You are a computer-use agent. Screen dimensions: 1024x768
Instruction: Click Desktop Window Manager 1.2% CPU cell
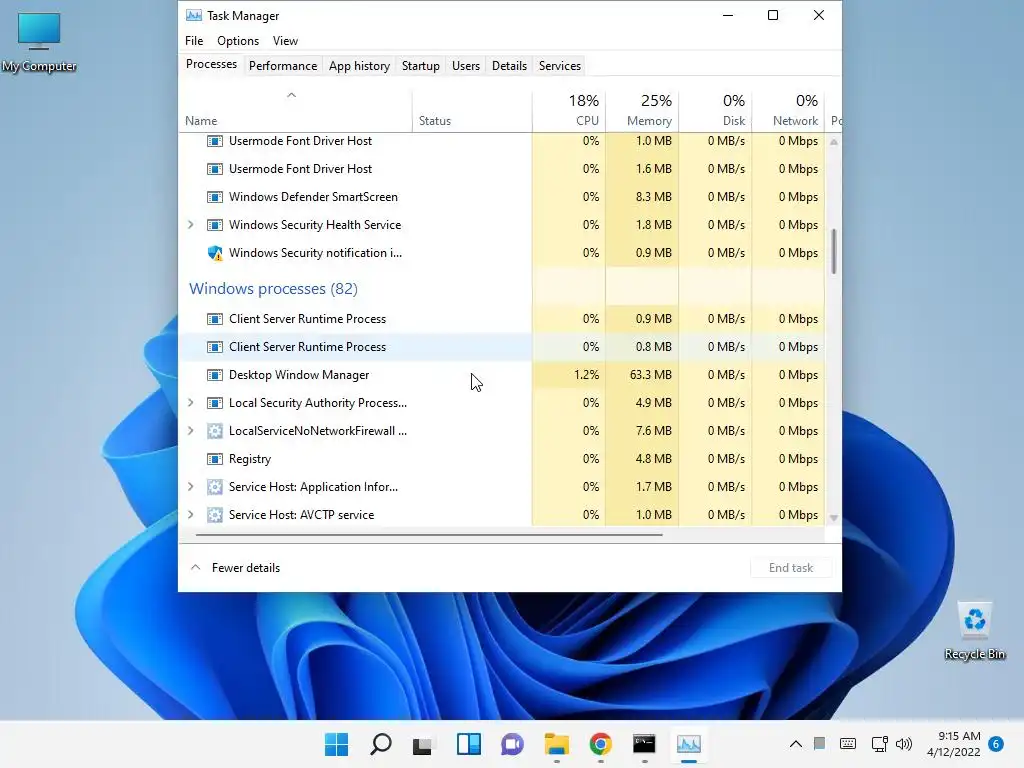point(569,375)
